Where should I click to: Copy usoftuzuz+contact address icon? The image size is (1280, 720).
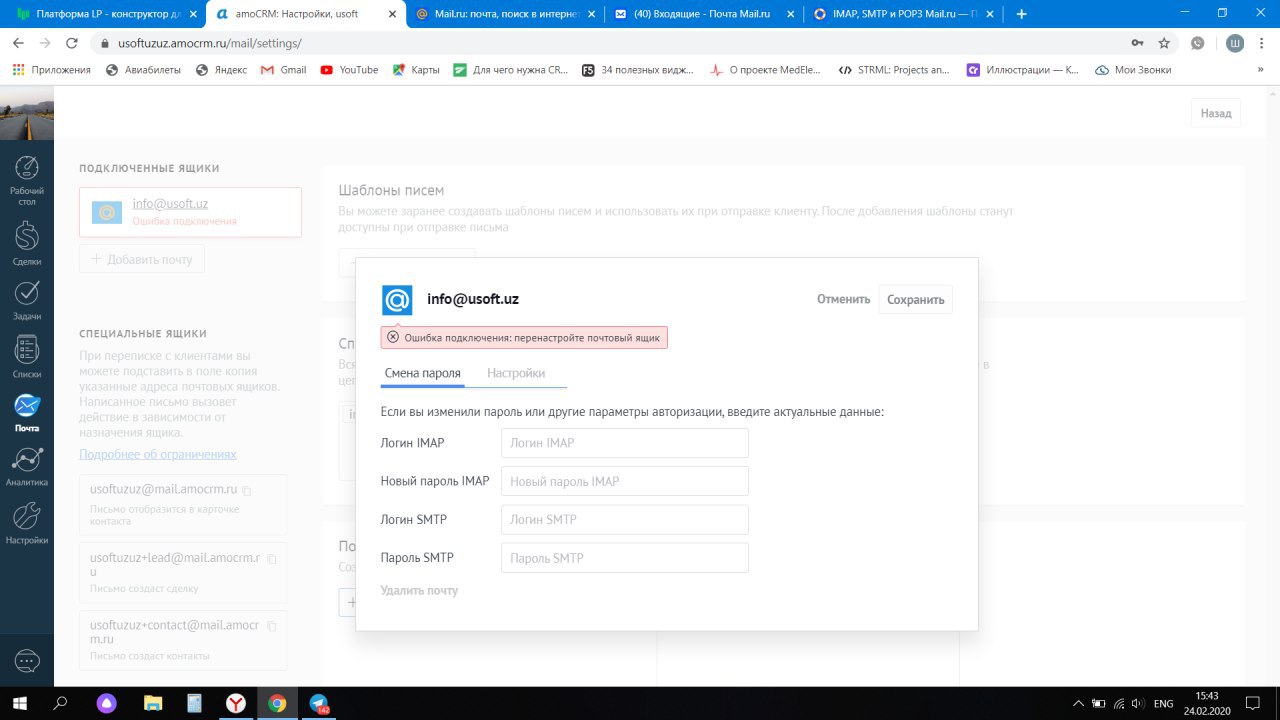pyautogui.click(x=271, y=626)
